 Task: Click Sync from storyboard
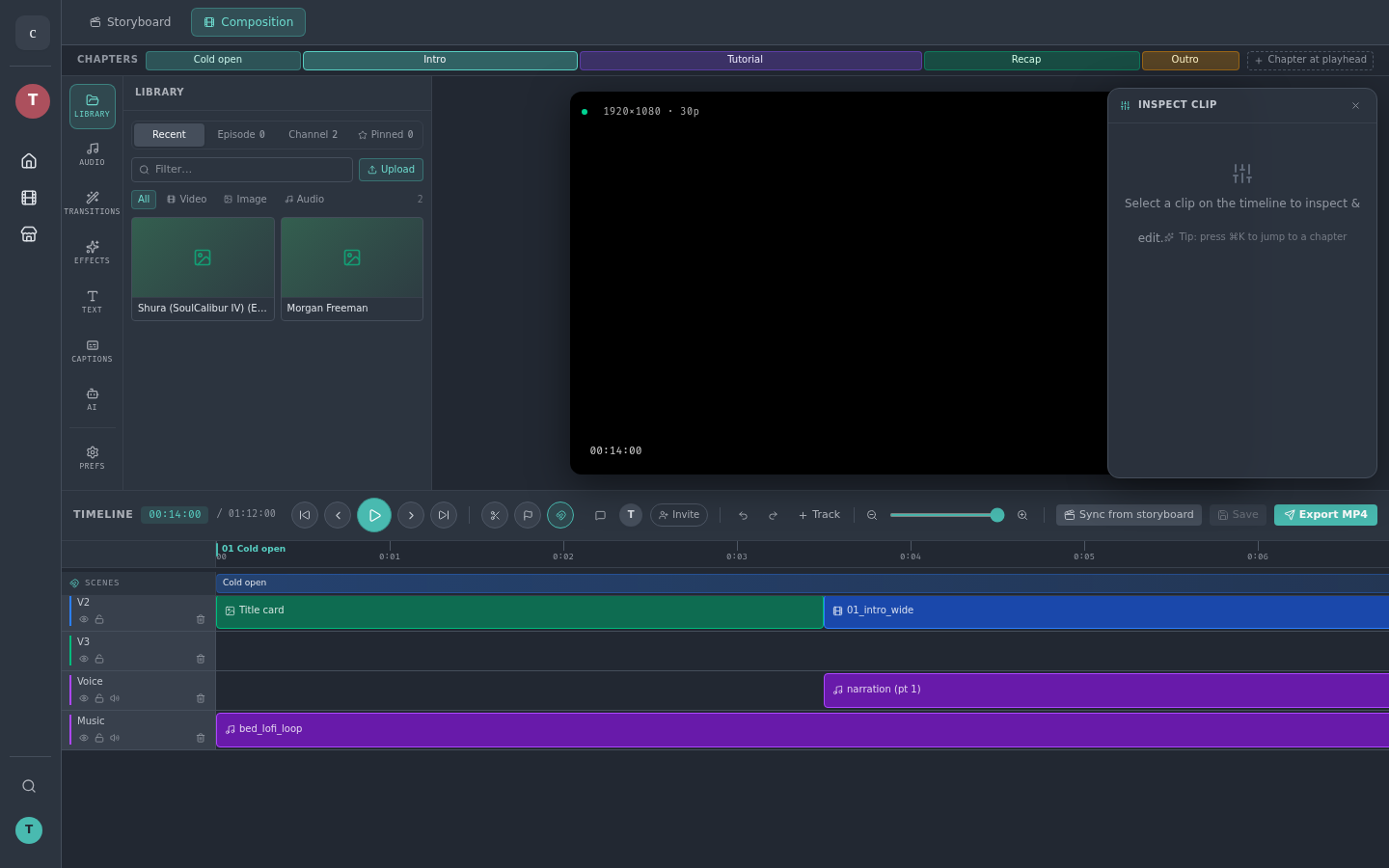[x=1129, y=515]
